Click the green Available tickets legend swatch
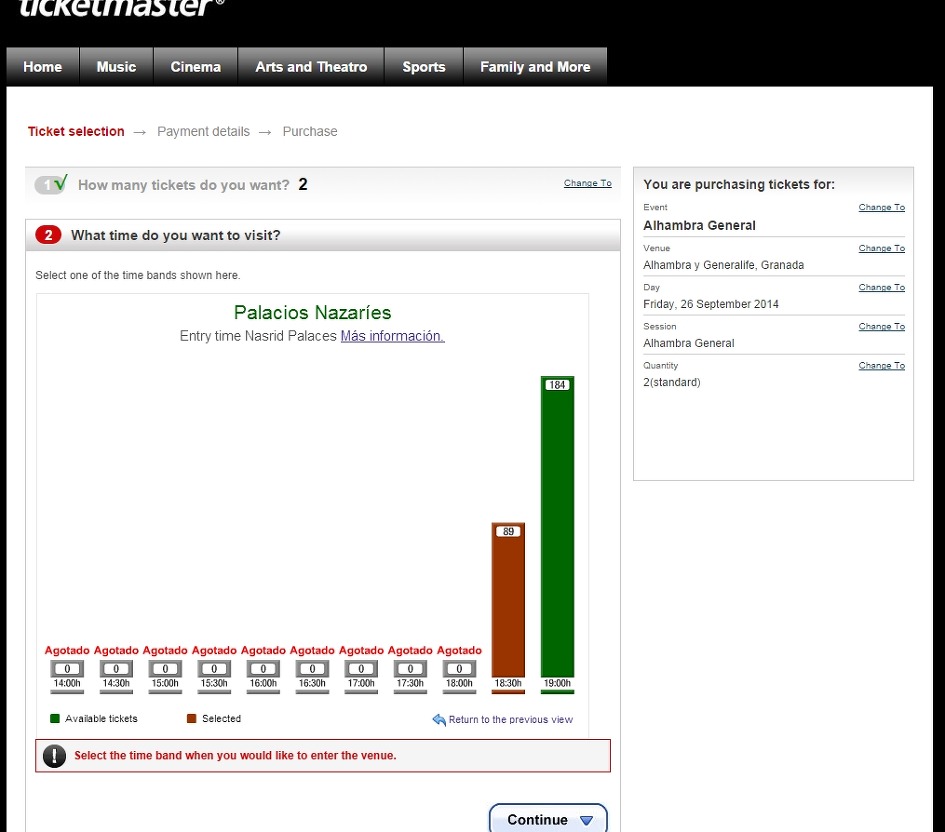 click(x=55, y=718)
